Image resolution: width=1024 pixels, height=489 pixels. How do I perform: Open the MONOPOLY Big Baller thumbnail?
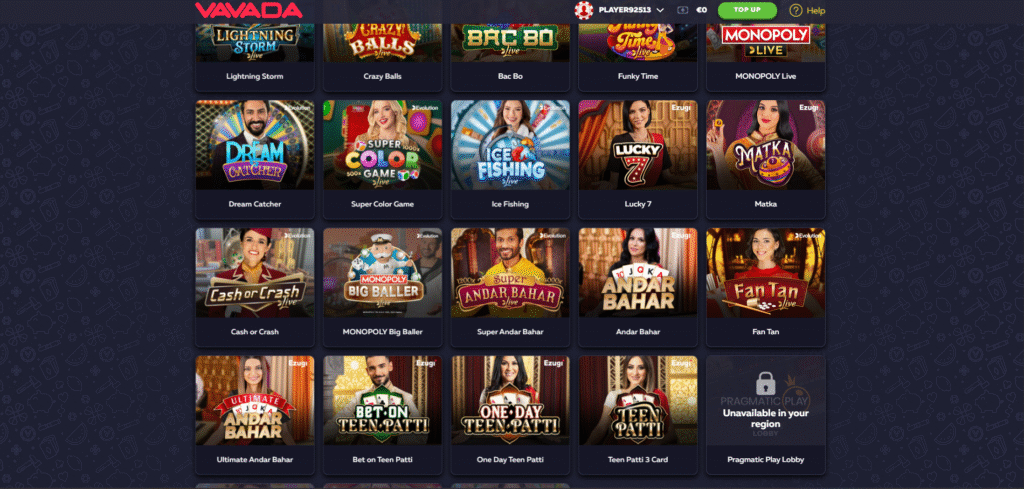coord(383,273)
